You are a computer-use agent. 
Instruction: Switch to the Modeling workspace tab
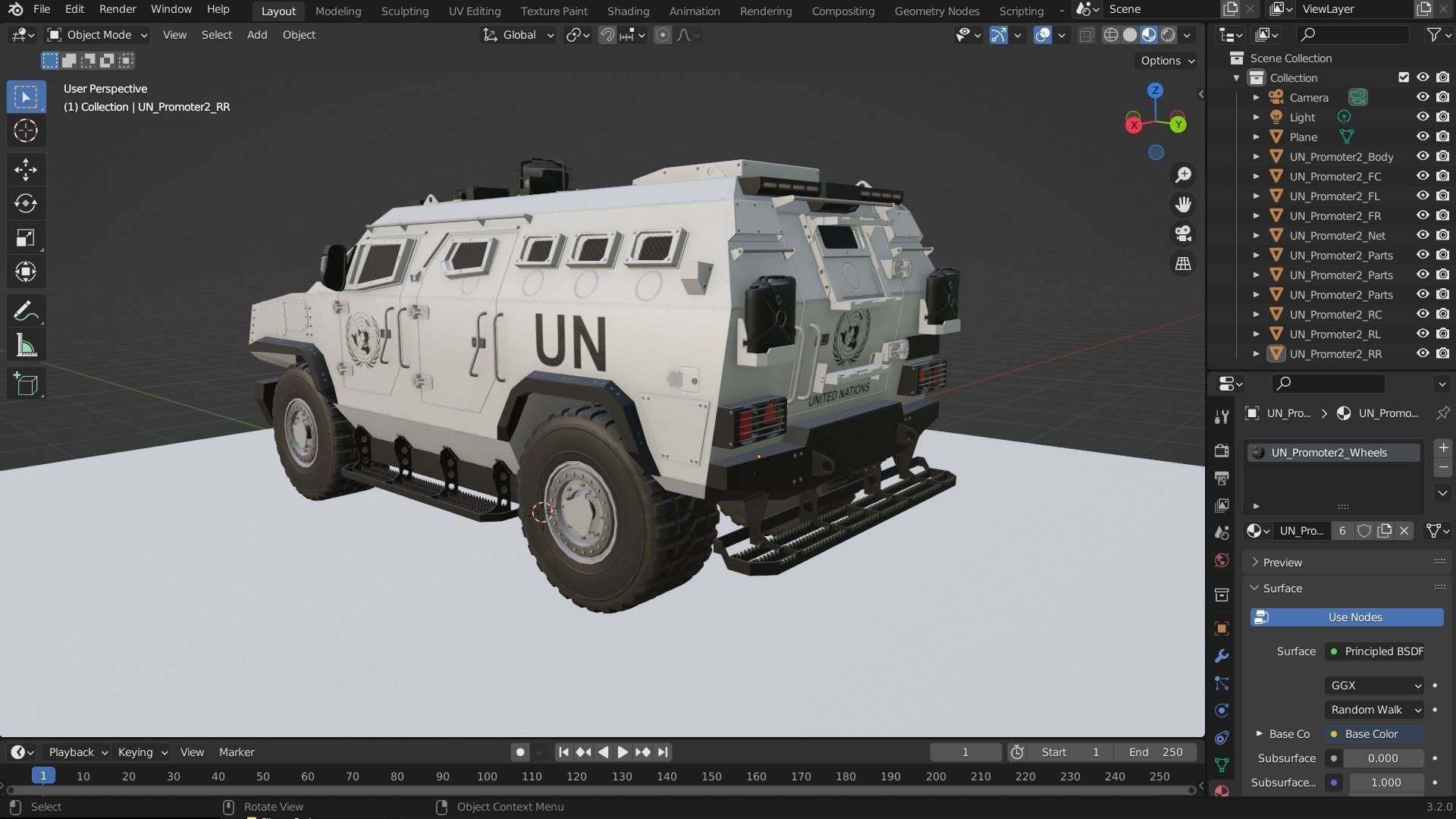[x=338, y=11]
